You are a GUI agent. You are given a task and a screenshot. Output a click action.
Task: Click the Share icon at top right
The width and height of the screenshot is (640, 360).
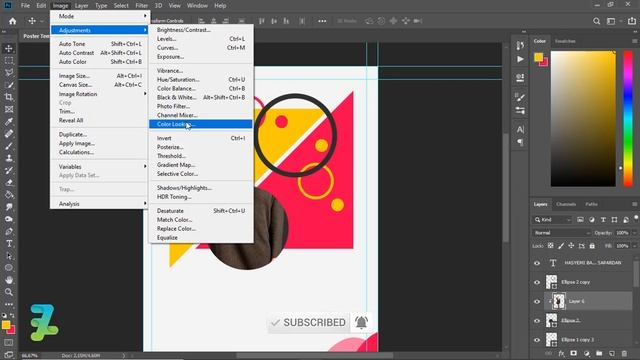coord(632,21)
